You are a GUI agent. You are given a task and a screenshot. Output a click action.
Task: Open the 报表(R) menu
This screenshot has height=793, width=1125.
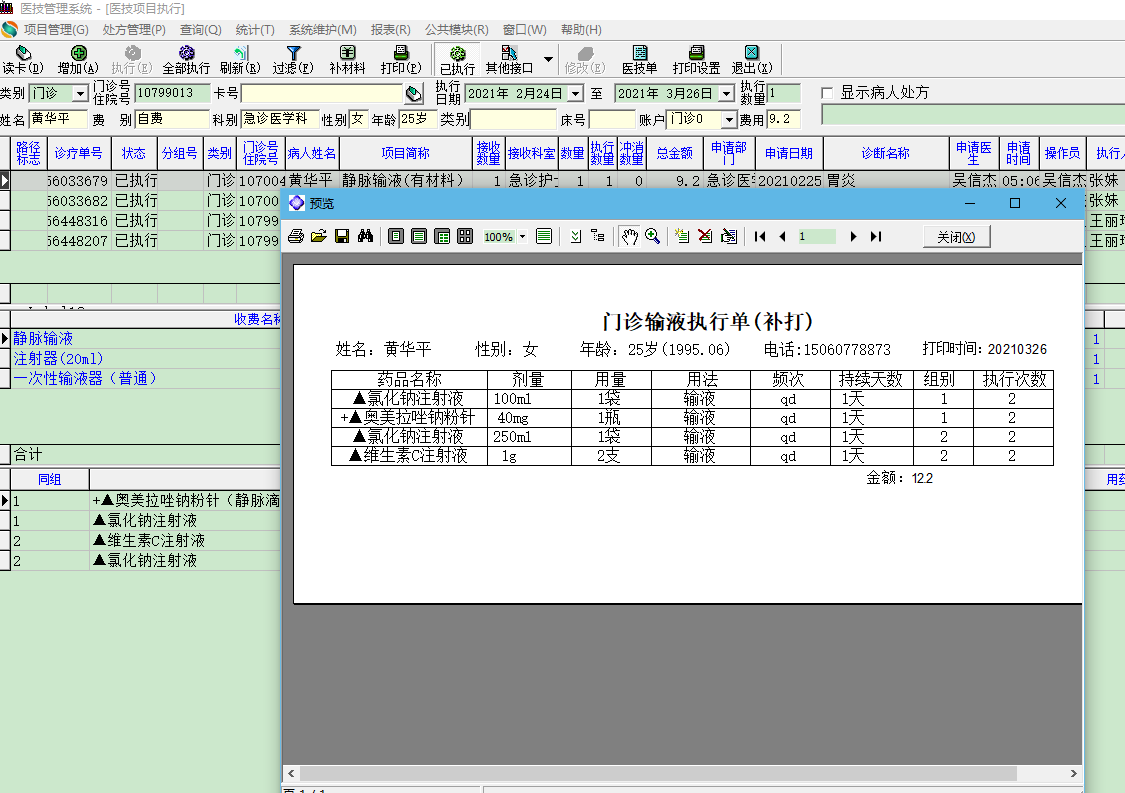(390, 29)
